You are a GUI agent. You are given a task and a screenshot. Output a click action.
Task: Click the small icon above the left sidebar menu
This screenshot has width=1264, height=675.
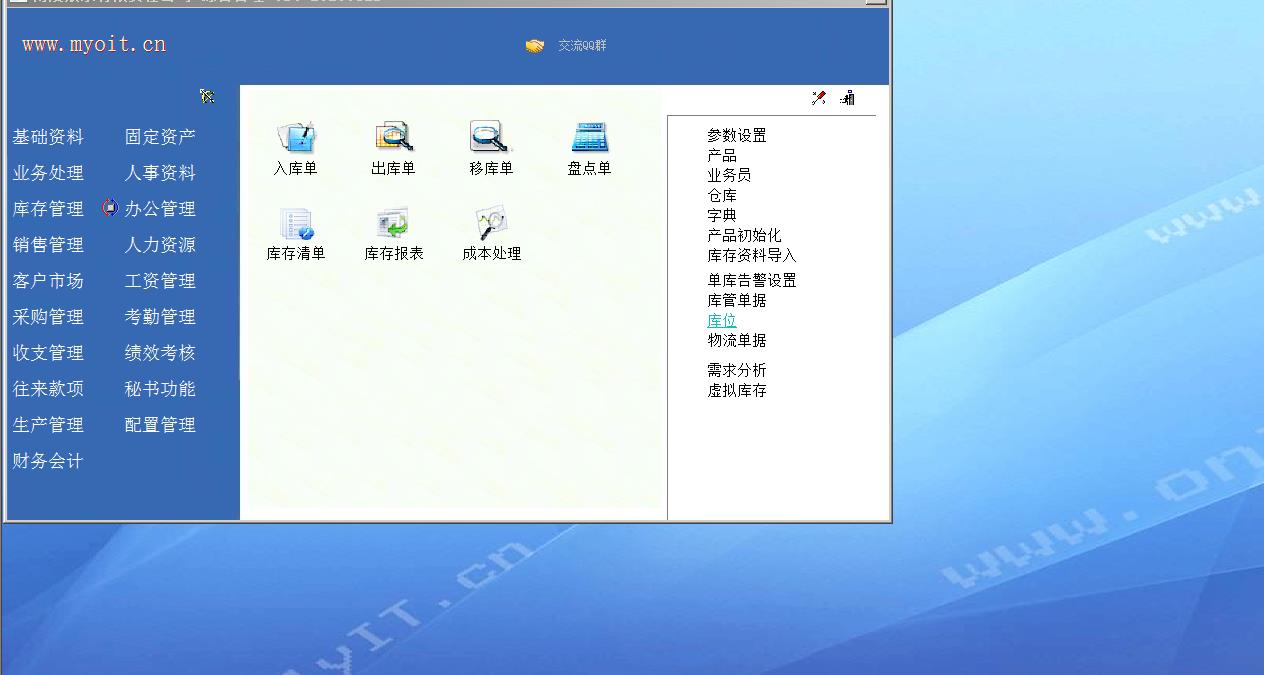click(207, 96)
